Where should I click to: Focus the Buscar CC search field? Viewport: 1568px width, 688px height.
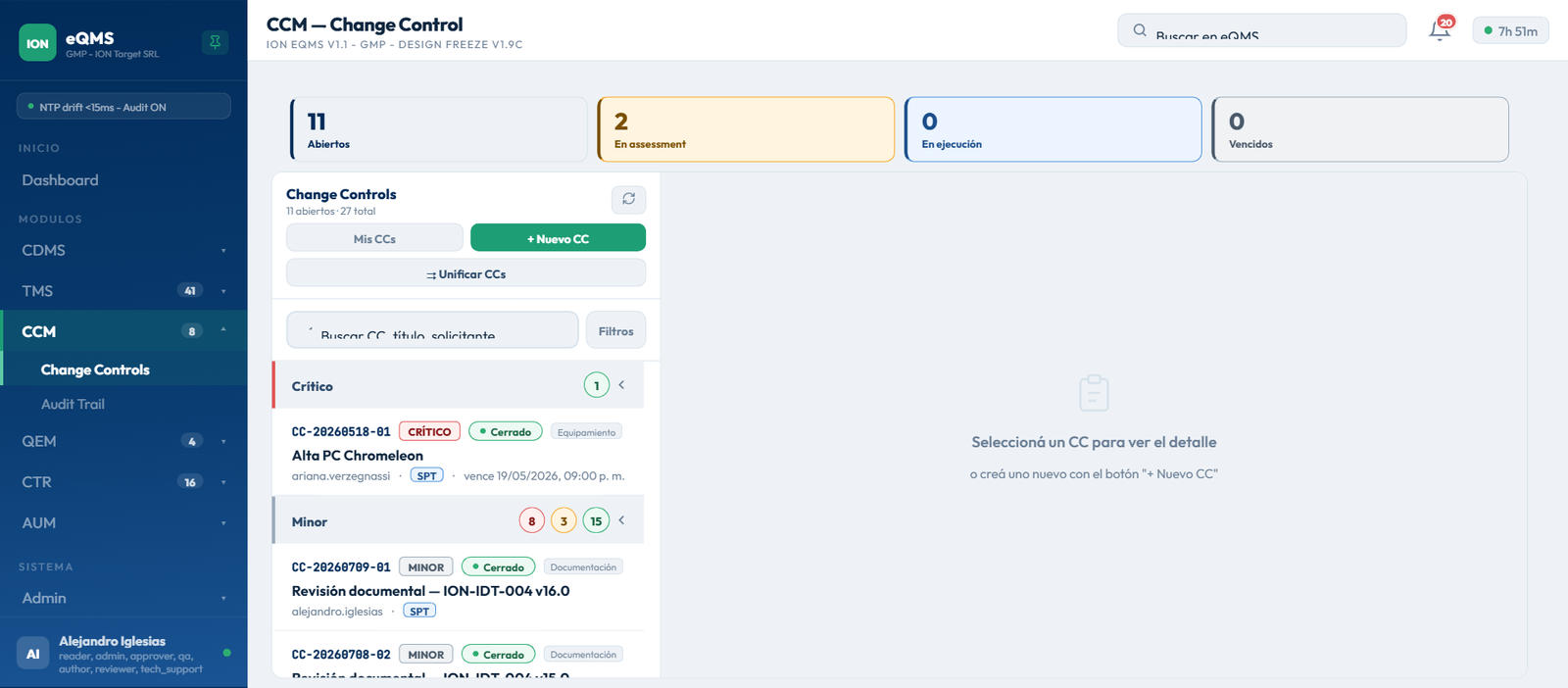point(432,330)
